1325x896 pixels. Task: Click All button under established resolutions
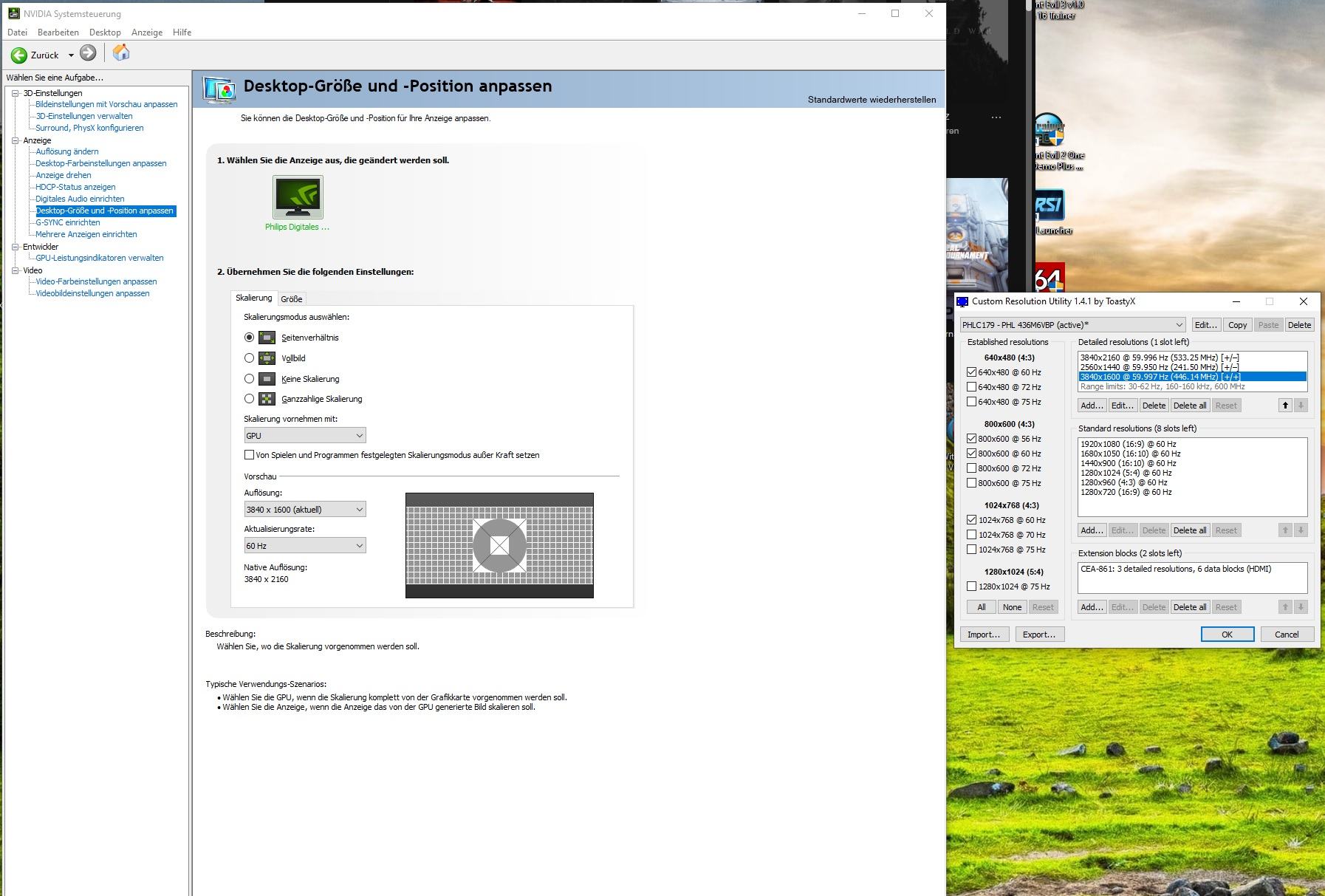click(x=982, y=607)
